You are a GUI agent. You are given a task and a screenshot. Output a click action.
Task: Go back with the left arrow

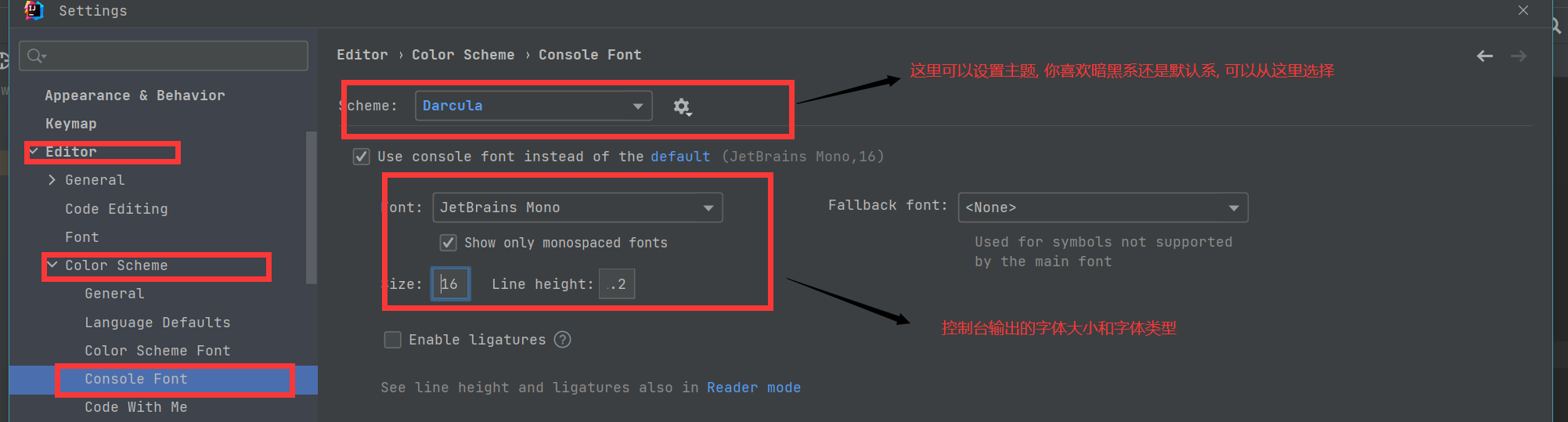click(x=1484, y=56)
